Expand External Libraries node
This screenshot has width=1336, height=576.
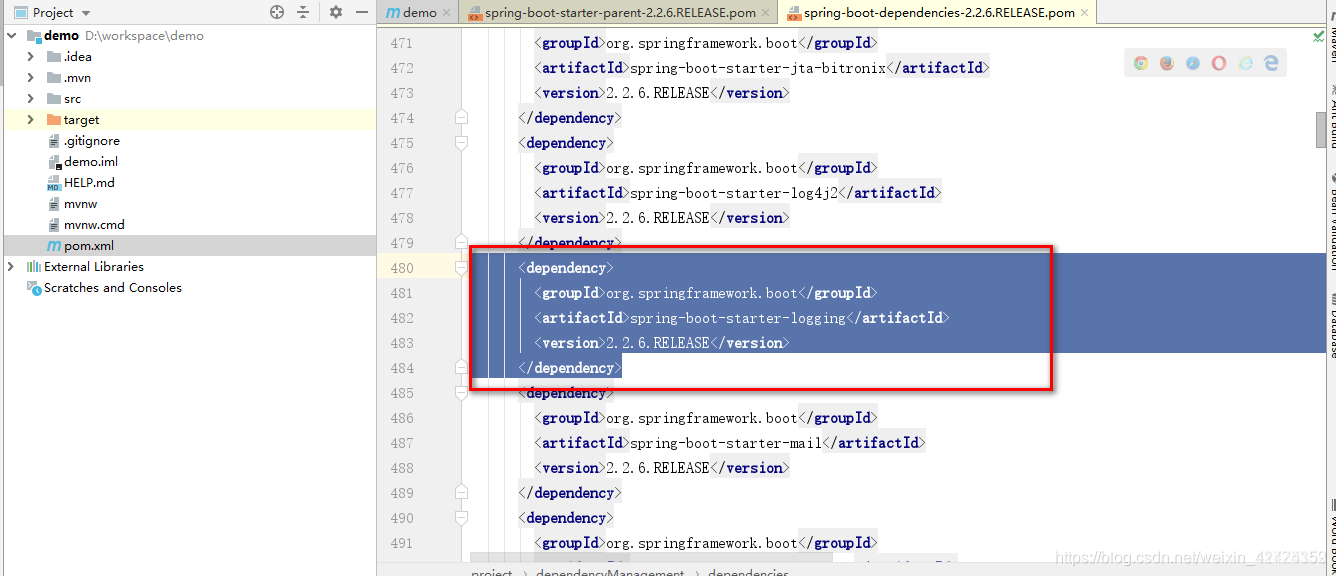11,267
